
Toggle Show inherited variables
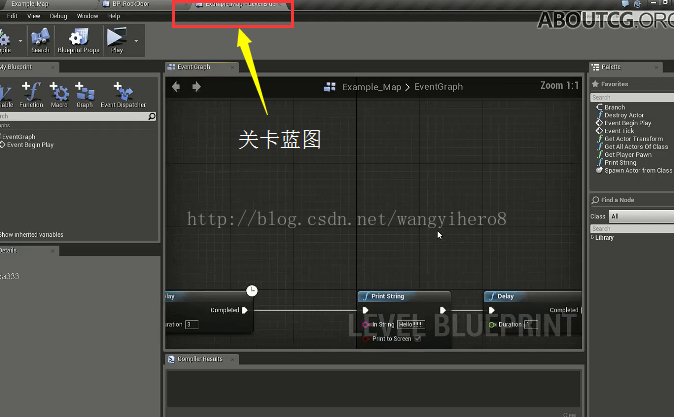coord(31,235)
